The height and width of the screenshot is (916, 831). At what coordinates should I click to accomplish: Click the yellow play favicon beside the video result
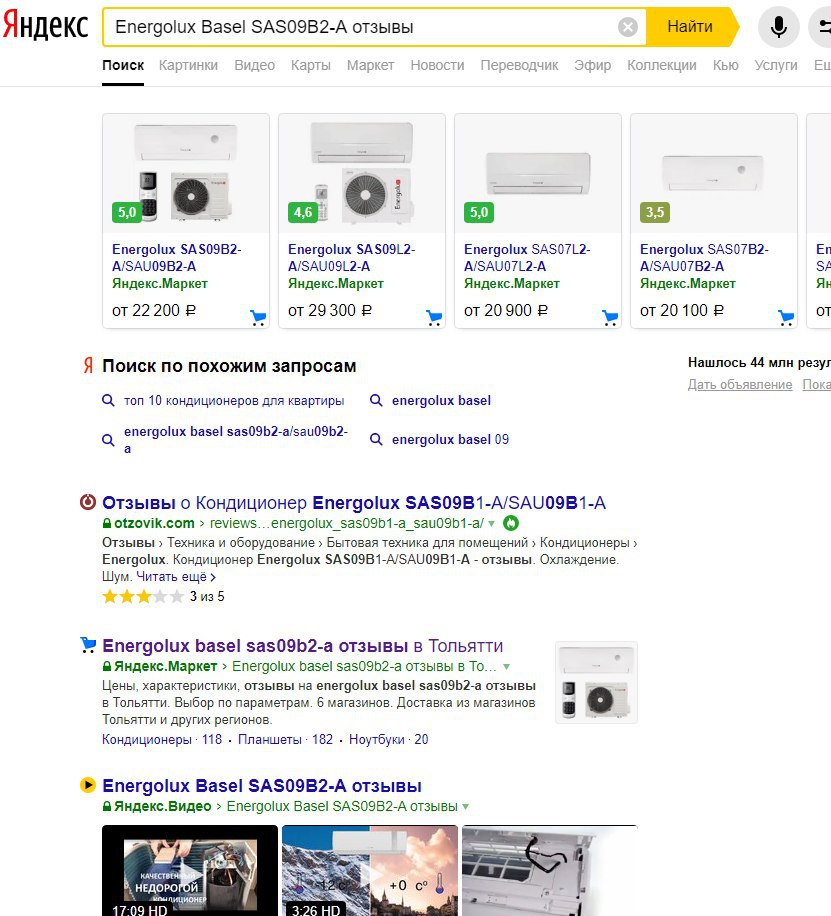[x=88, y=785]
